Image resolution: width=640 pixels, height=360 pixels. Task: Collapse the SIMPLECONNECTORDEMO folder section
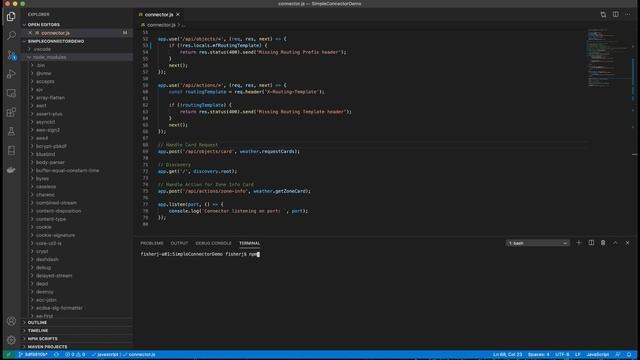click(x=56, y=41)
